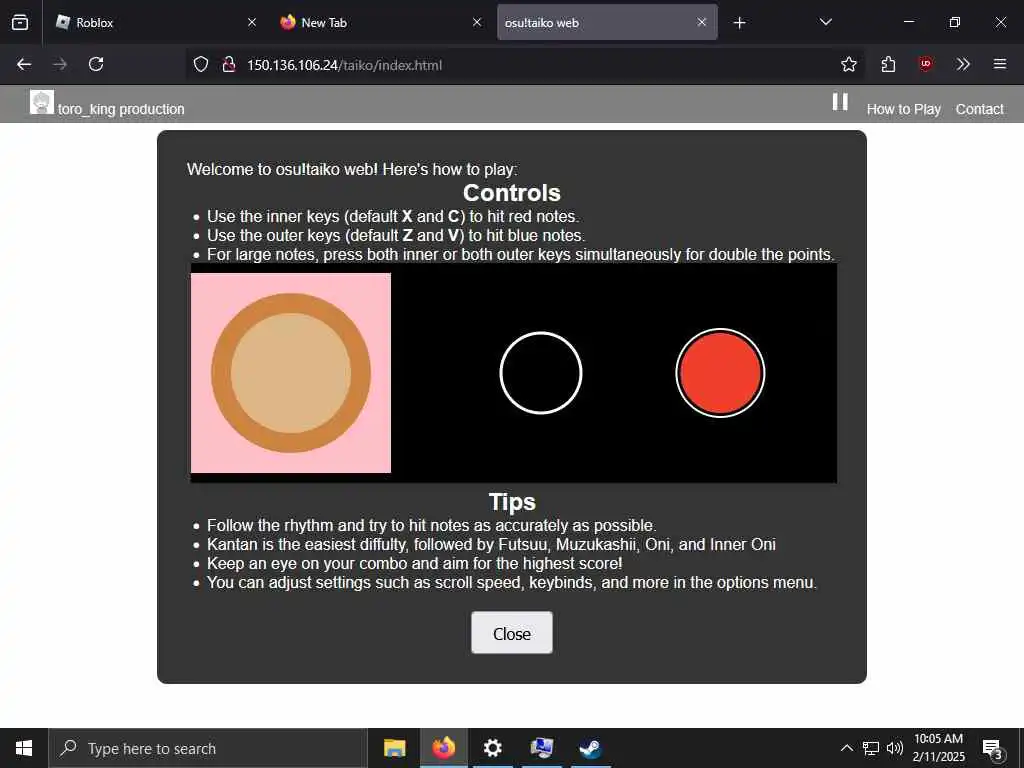Close the New Tab tab
The image size is (1024, 768).
477,22
